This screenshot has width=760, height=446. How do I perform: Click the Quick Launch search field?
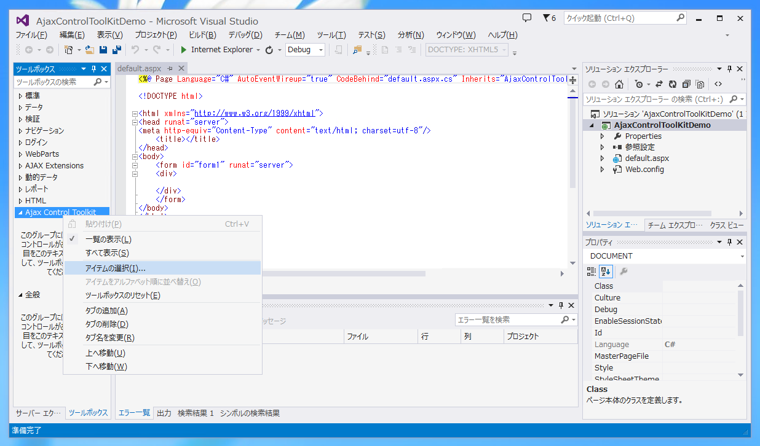coord(625,18)
